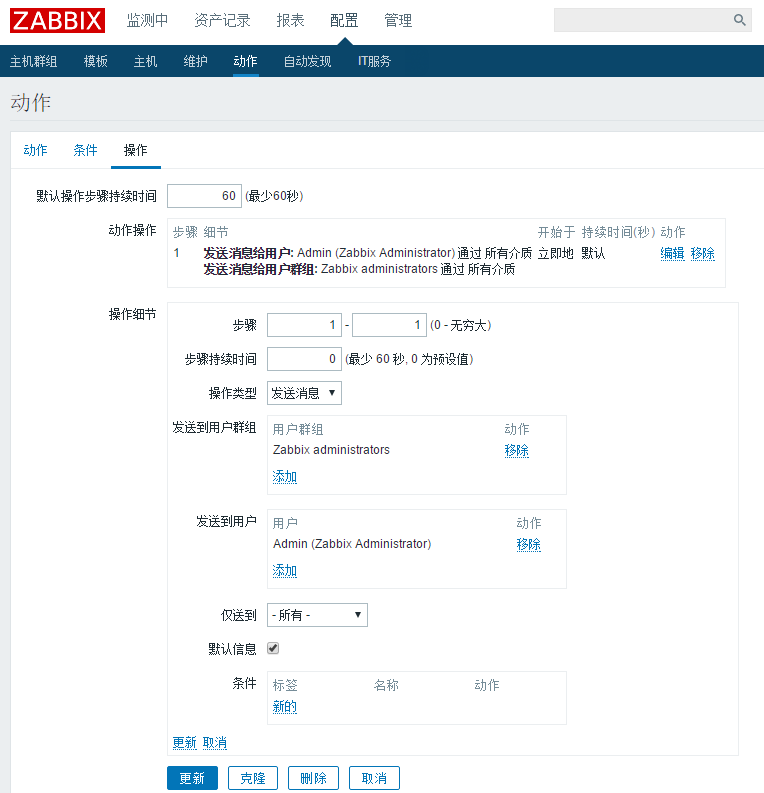Click 移除 link for step 1 operation
Screen dimensions: 764x793
(x=702, y=253)
